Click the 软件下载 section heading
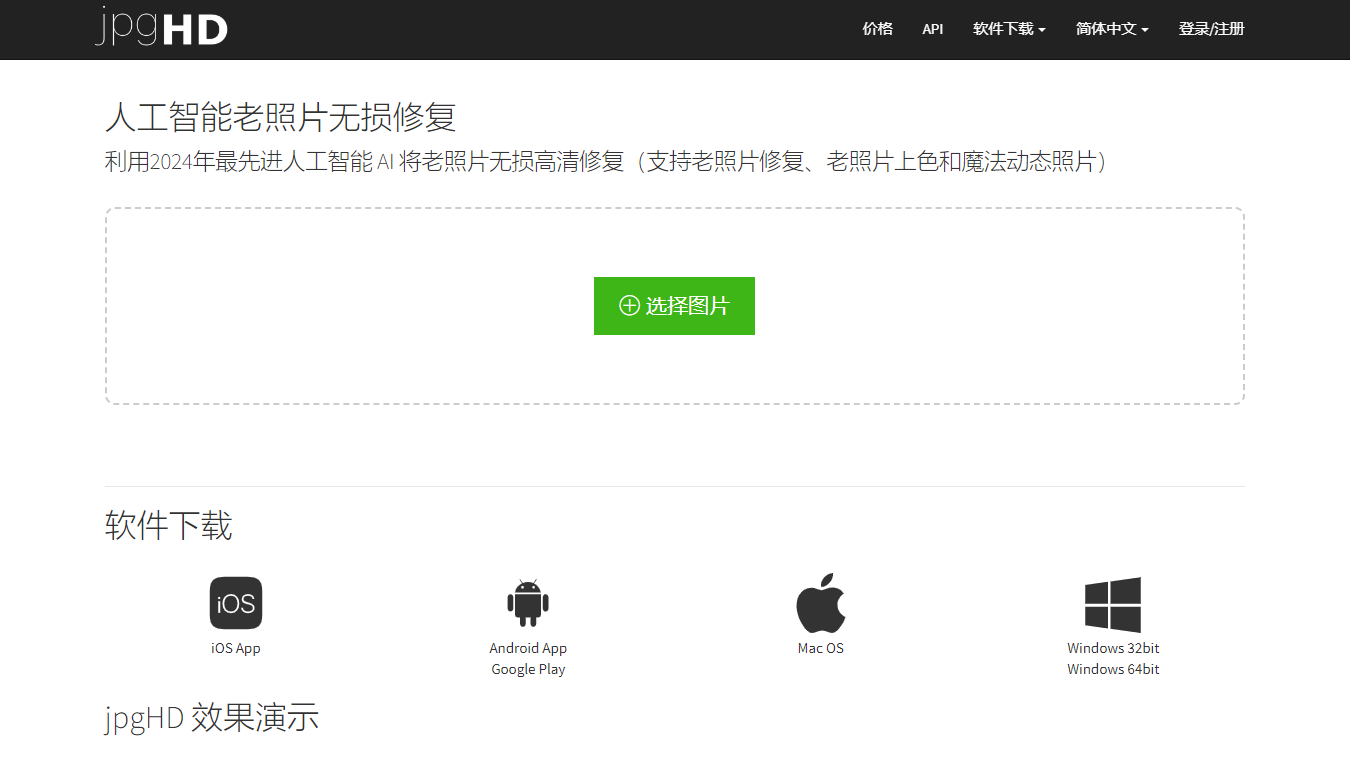This screenshot has height=762, width=1350. point(169,525)
